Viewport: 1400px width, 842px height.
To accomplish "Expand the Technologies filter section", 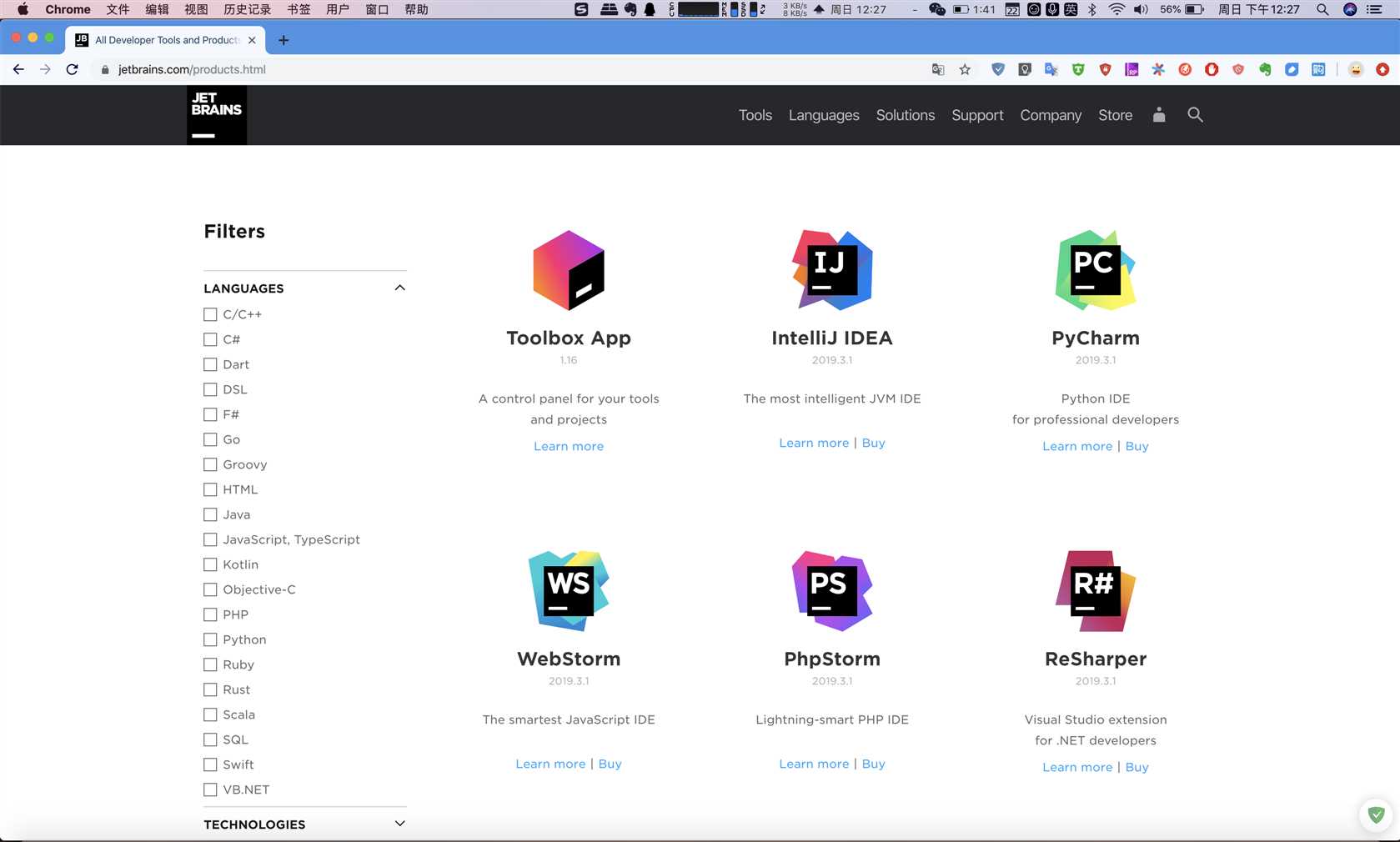I will click(399, 824).
